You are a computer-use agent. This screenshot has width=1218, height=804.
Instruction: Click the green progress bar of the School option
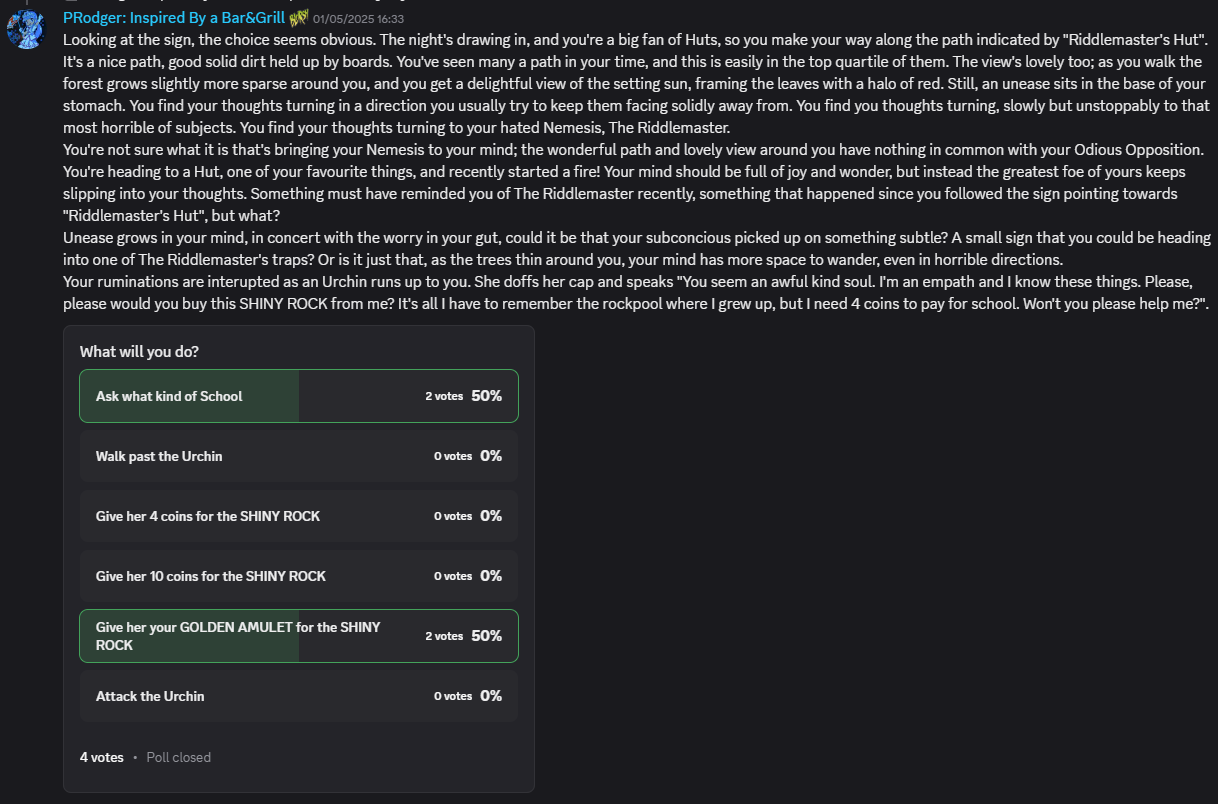[x=190, y=396]
